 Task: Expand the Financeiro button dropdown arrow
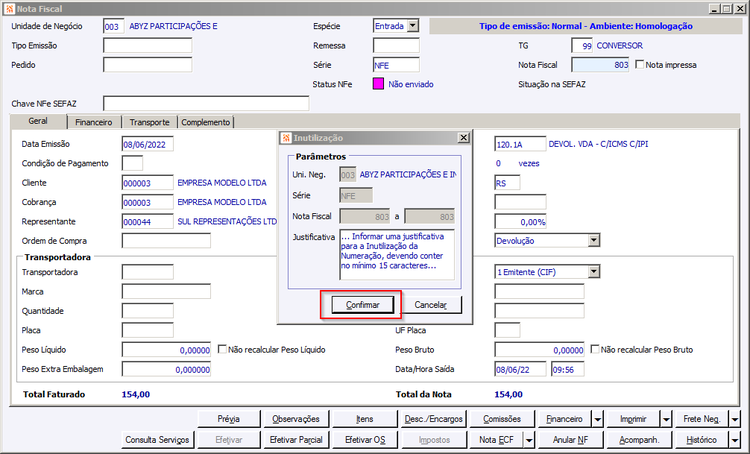(598, 419)
